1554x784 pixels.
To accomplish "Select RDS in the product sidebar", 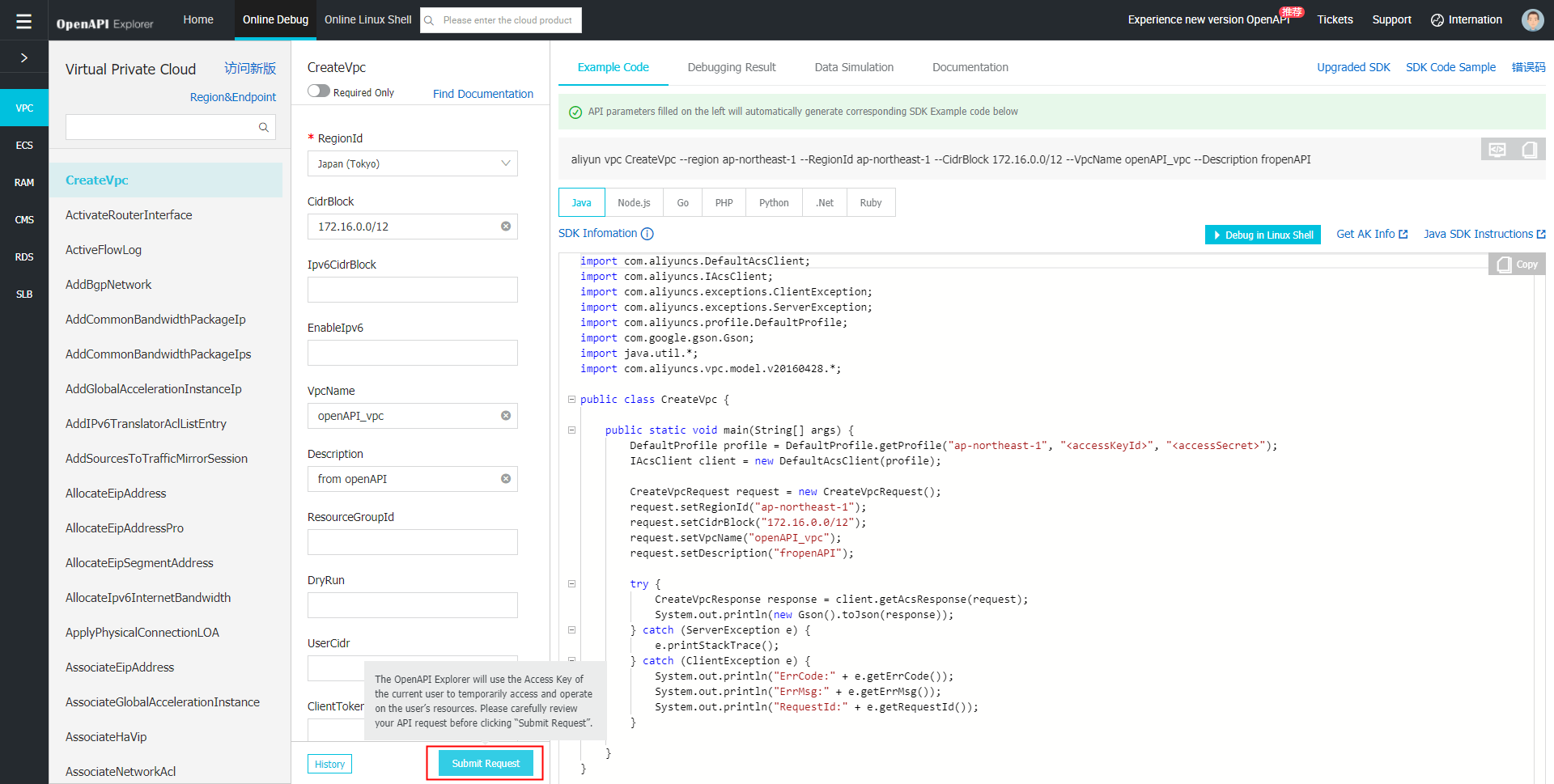I will [24, 257].
